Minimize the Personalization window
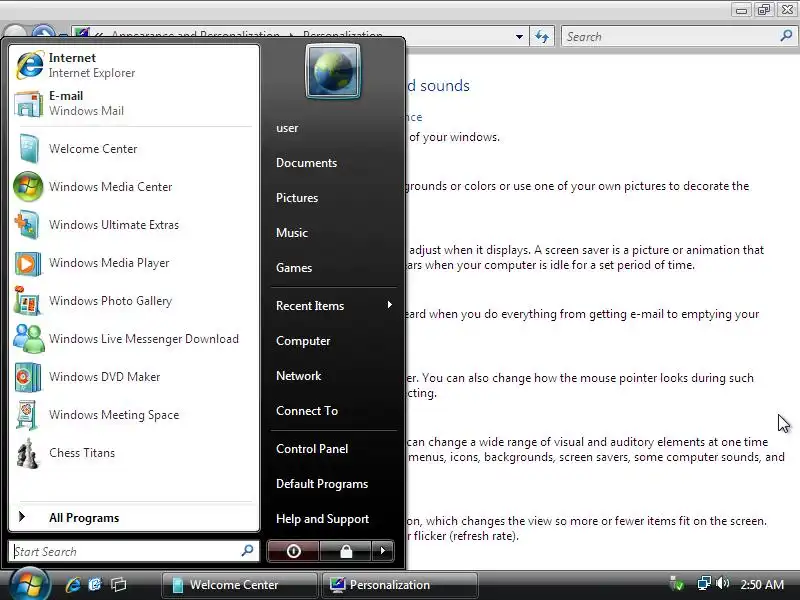The height and width of the screenshot is (600, 800). 742,10
